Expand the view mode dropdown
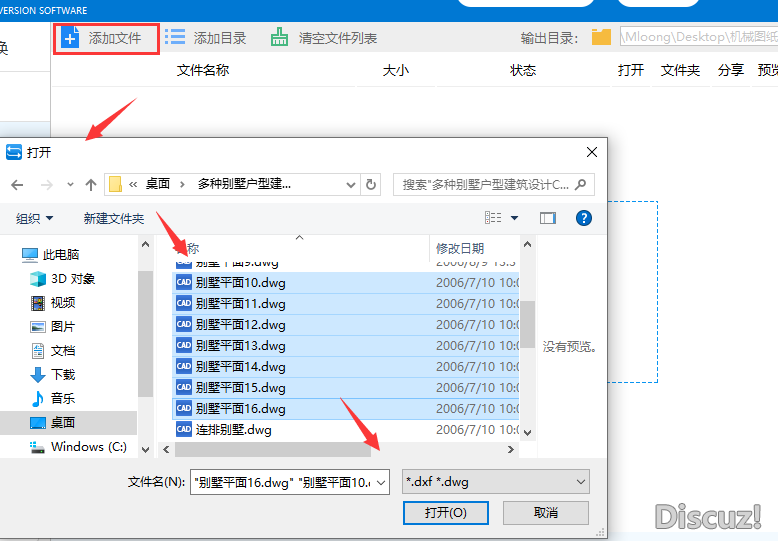 pos(515,218)
